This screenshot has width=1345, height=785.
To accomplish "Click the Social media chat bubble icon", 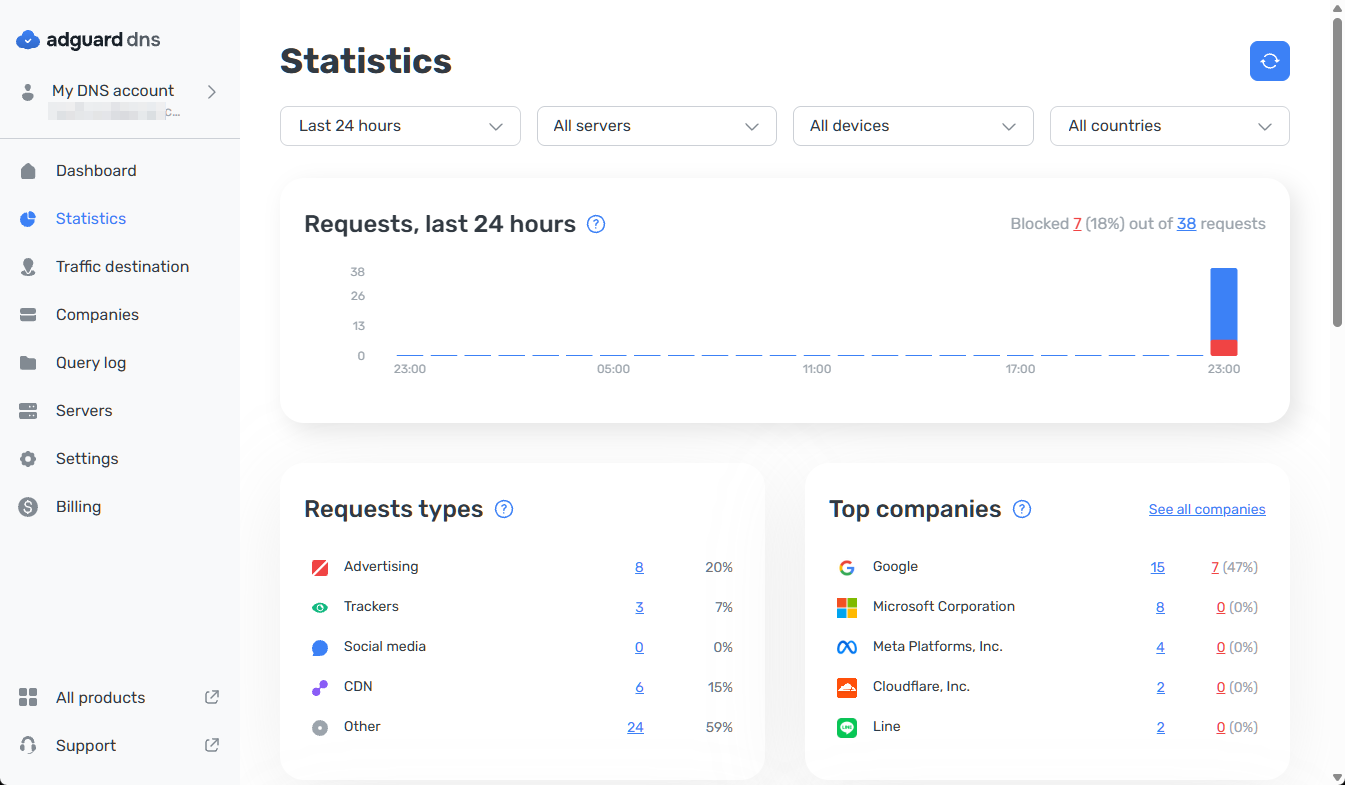I will click(320, 647).
